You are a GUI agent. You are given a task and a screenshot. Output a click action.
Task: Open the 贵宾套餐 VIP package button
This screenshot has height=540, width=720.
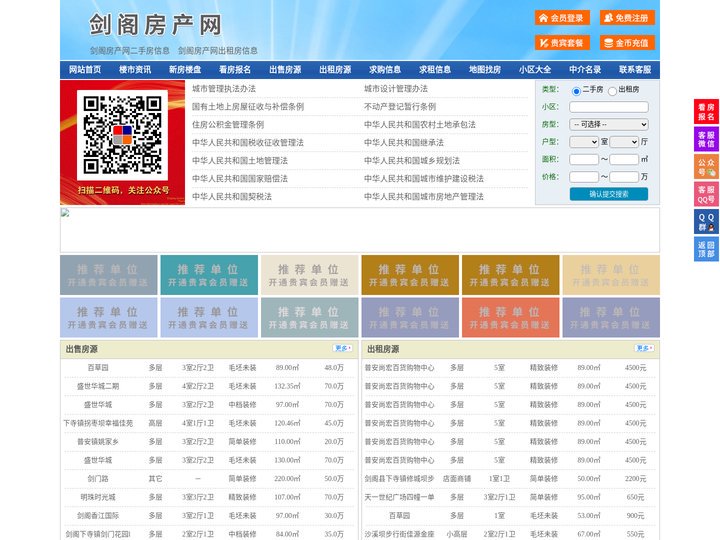[562, 43]
